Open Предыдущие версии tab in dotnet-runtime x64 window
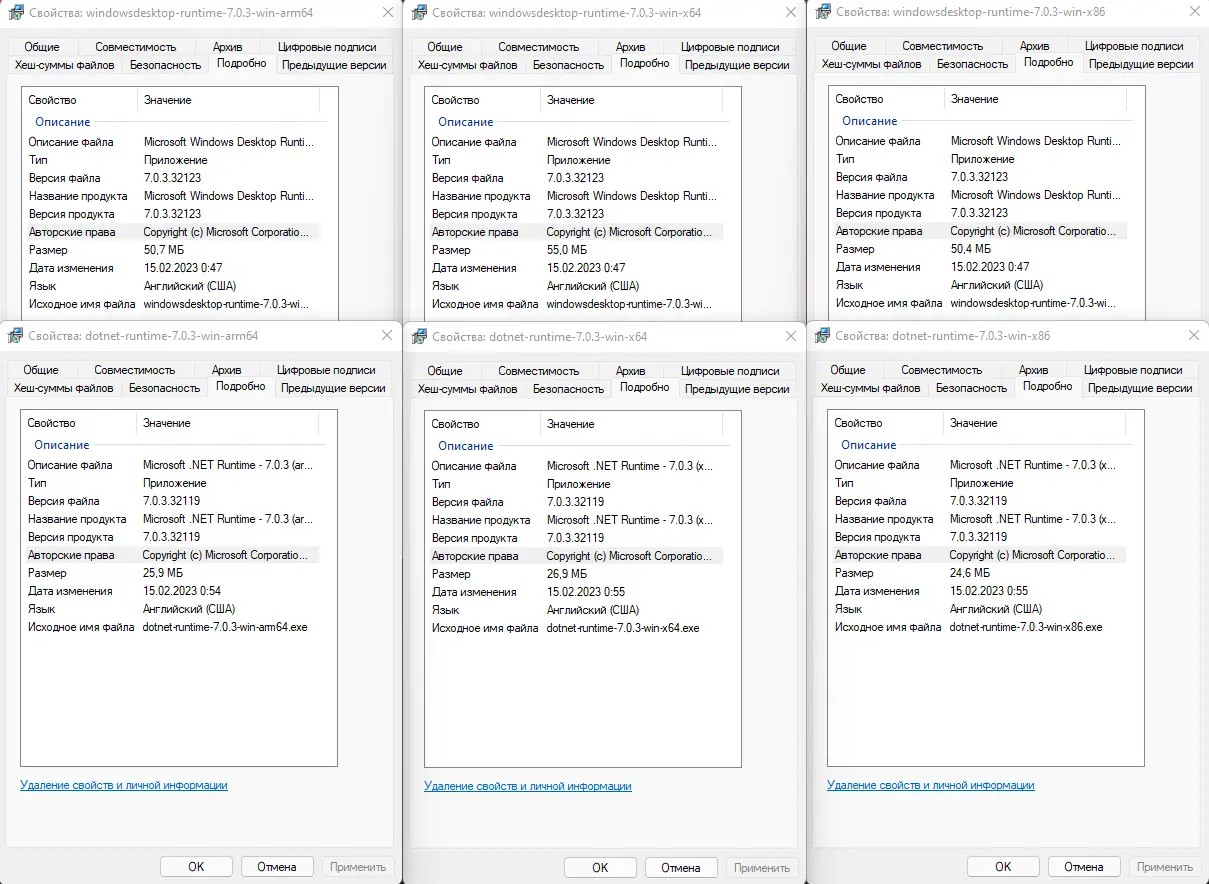Image resolution: width=1209 pixels, height=884 pixels. point(737,388)
